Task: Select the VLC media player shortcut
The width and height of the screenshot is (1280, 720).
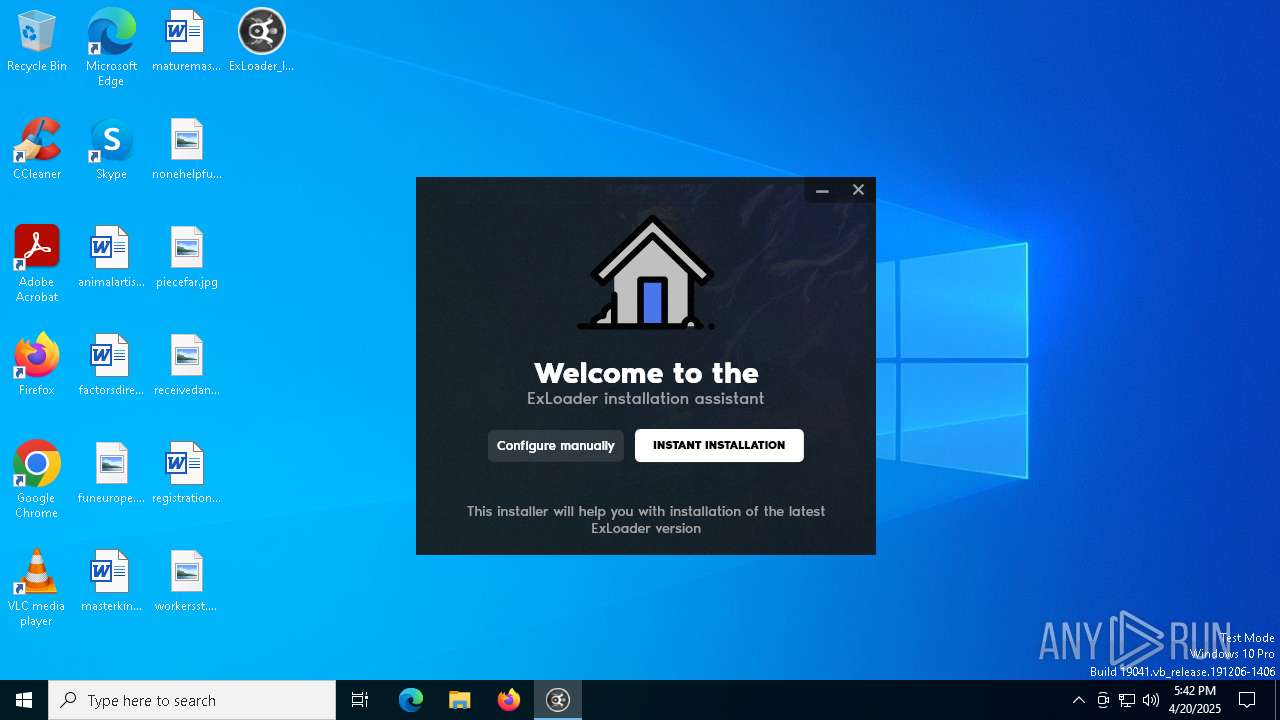Action: click(37, 588)
